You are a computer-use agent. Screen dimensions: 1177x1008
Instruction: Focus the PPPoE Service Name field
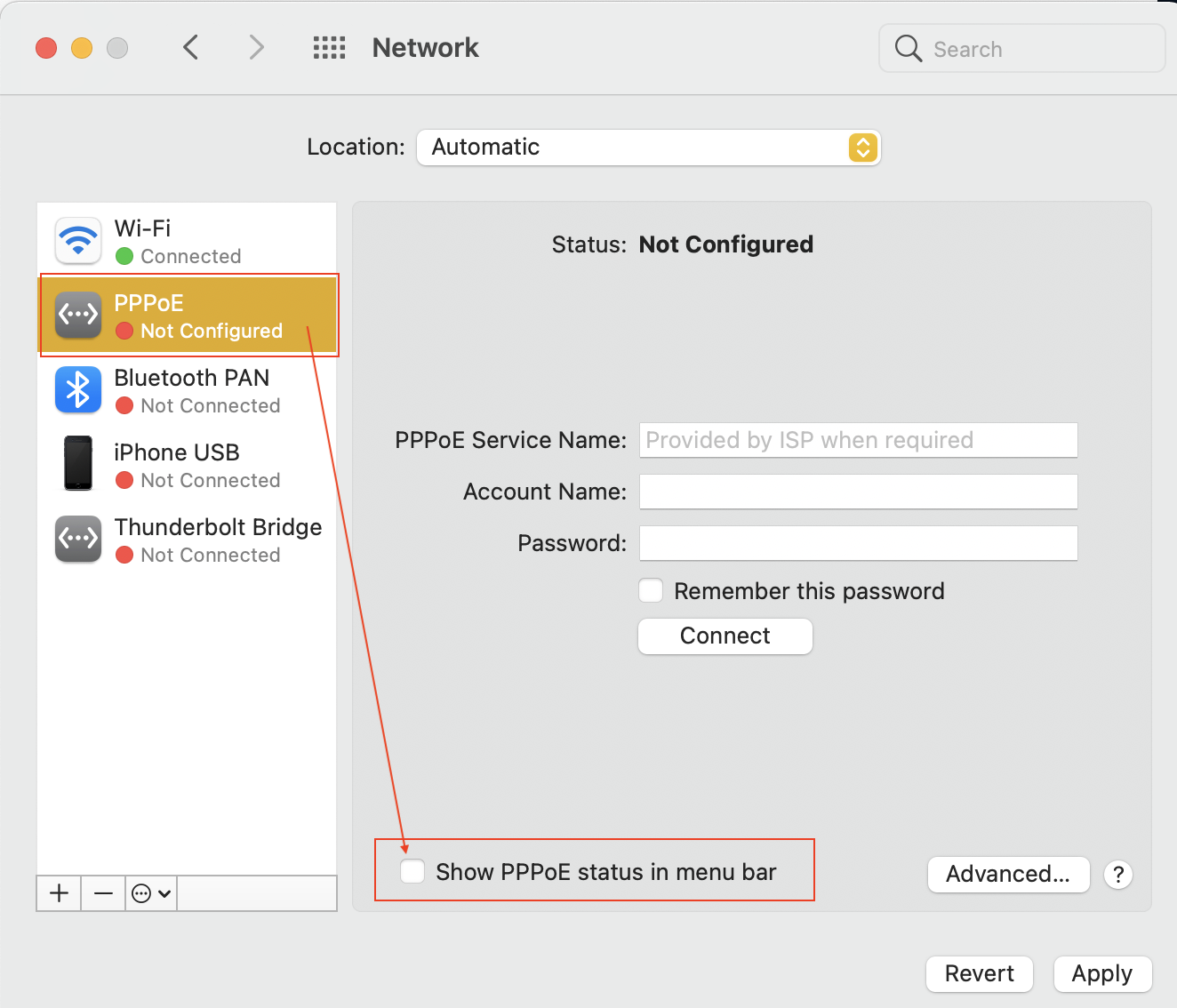point(859,440)
